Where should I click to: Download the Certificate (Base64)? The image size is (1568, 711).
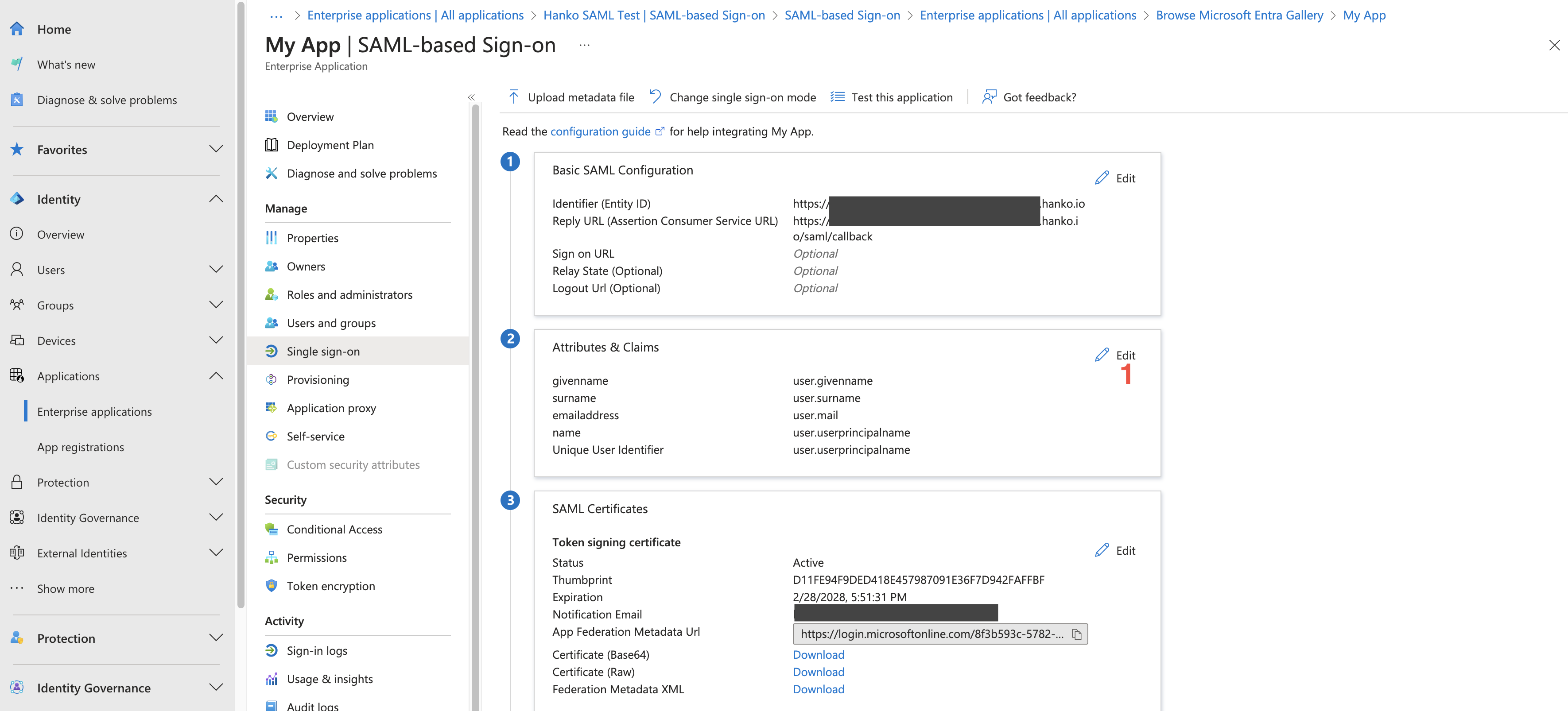818,655
